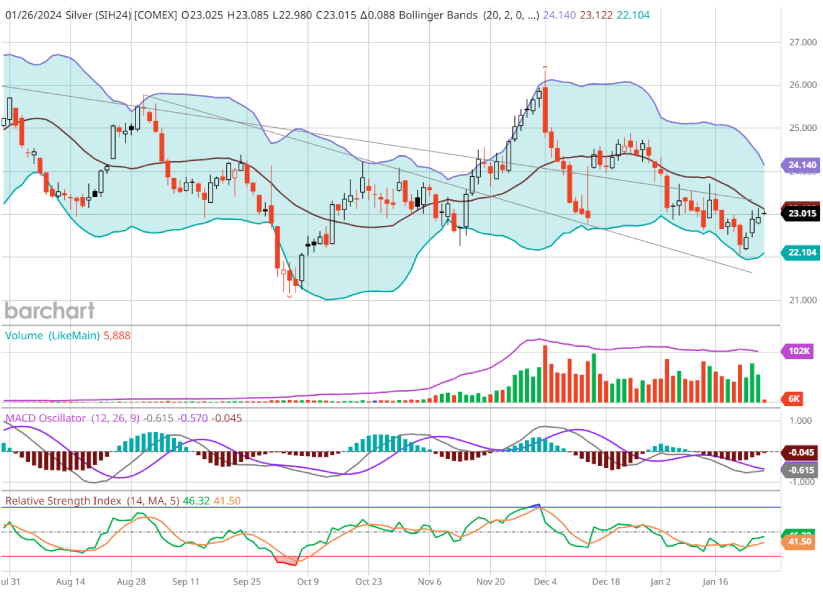823x592 pixels.
Task: Select the 24.140 upper band price tag
Action: pyautogui.click(x=801, y=164)
